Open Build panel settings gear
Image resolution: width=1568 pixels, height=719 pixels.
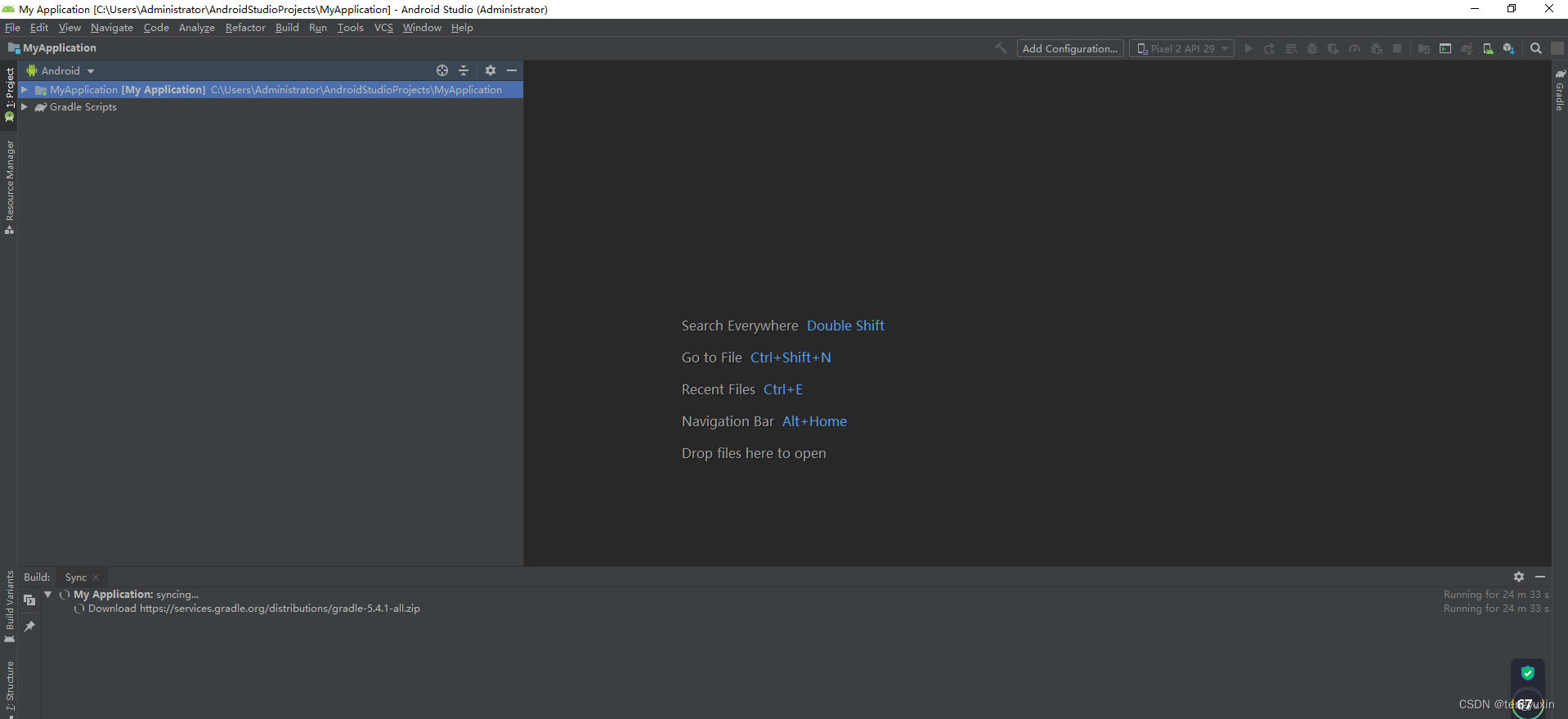tap(1519, 577)
